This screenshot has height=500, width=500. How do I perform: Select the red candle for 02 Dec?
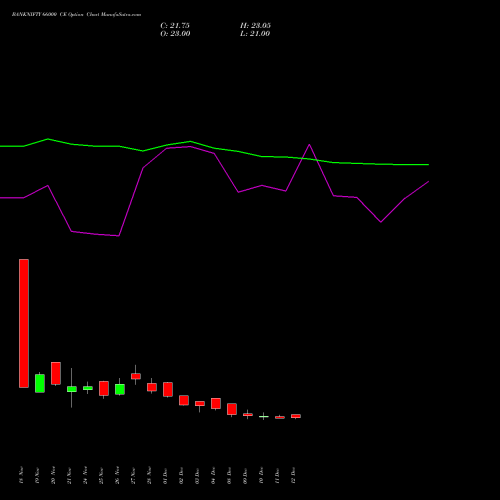click(x=184, y=400)
